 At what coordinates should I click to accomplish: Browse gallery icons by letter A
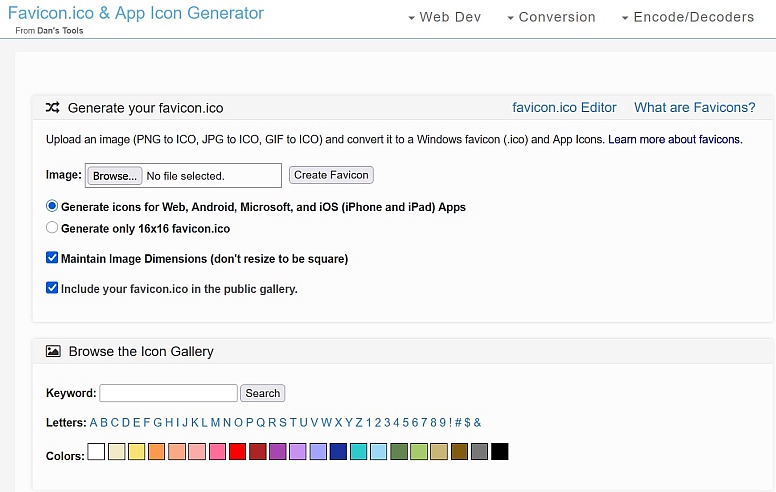94,423
